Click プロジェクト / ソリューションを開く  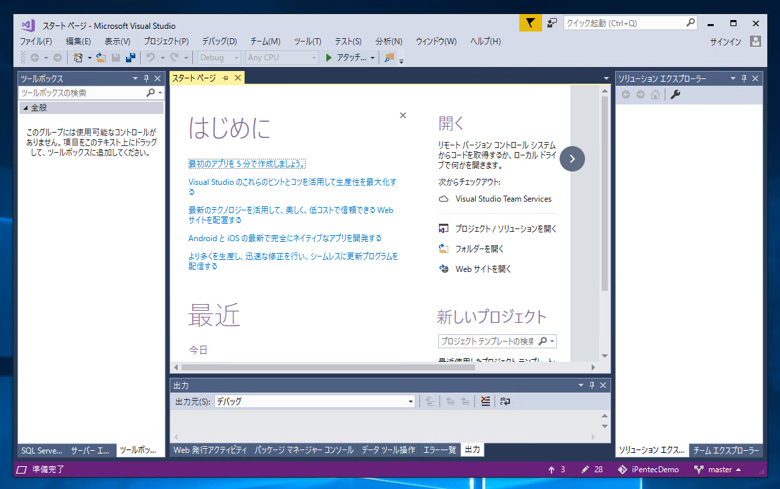(x=506, y=229)
